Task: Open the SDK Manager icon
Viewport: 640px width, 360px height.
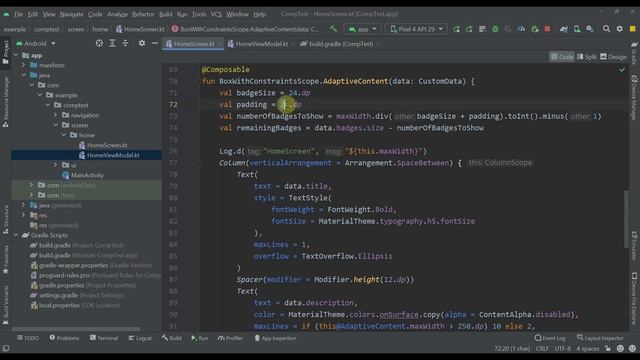Action: point(590,29)
